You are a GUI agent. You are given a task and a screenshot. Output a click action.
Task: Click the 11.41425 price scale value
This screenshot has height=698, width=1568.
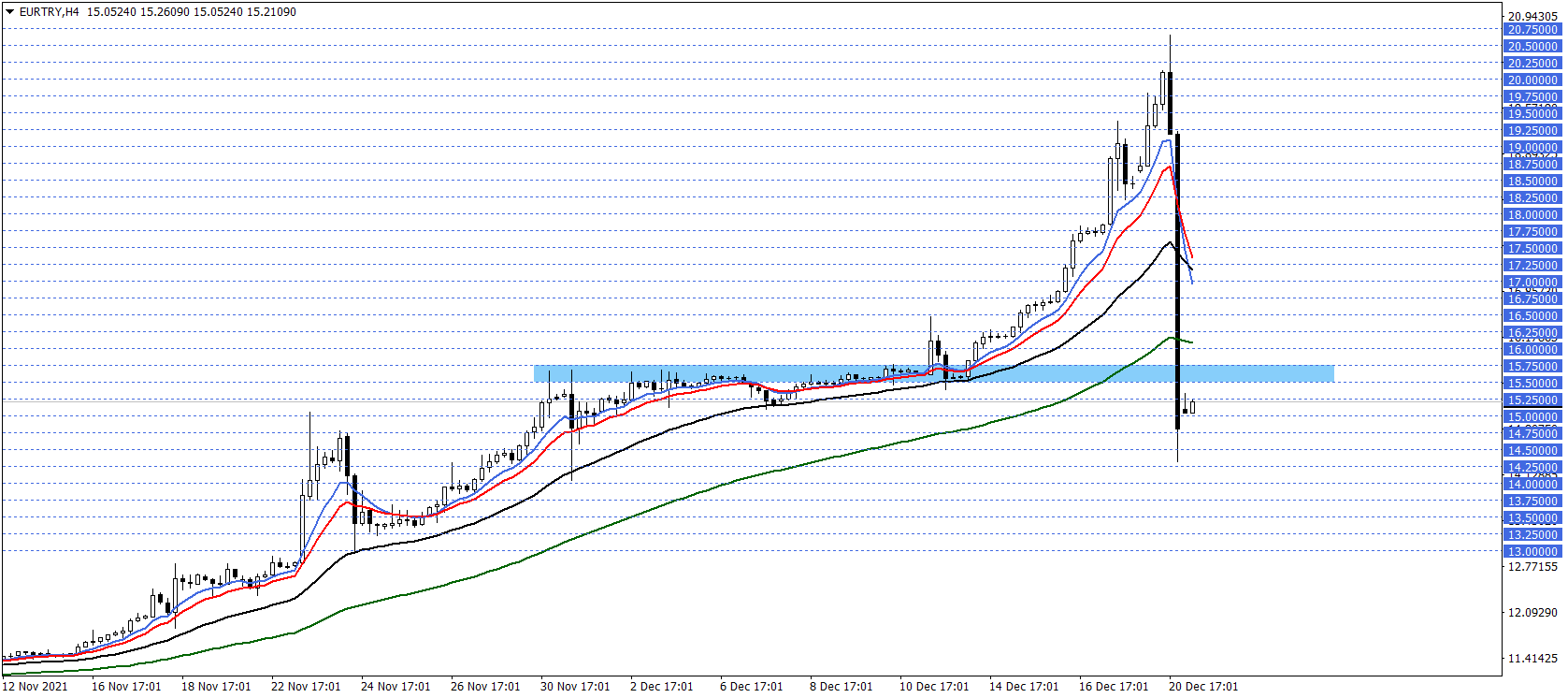1532,659
